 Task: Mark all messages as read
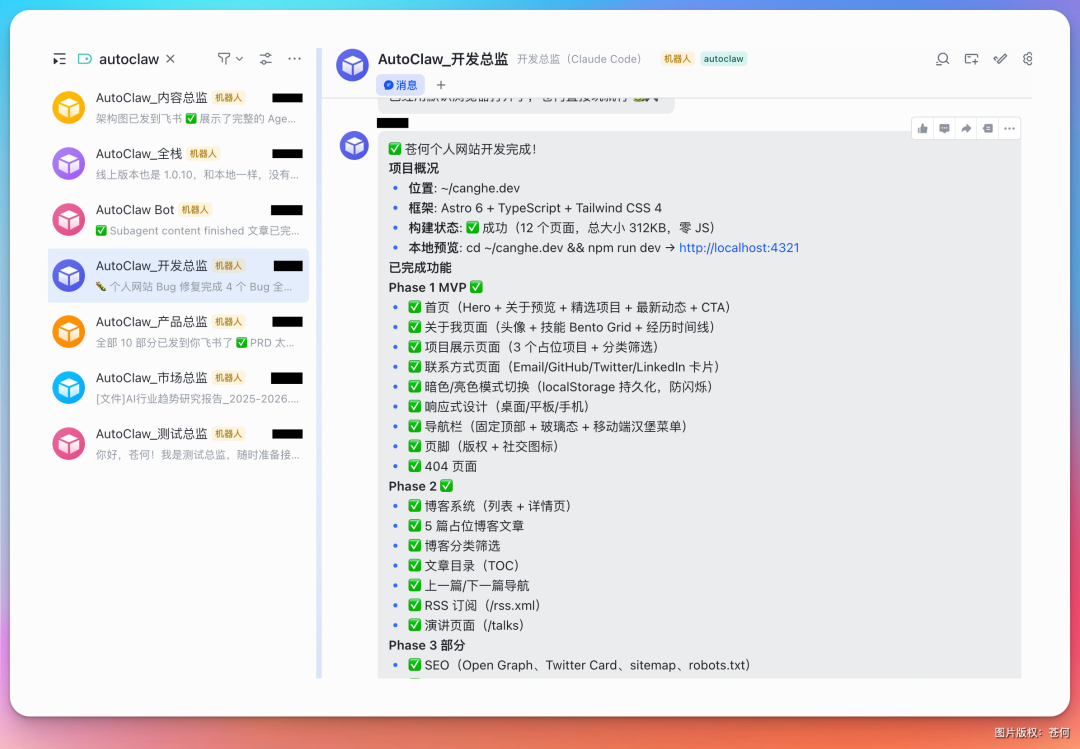(999, 59)
